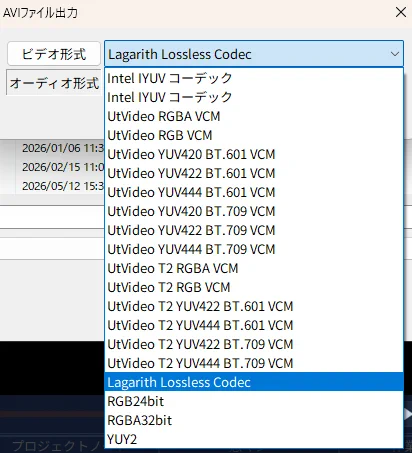Select the second Intel IYUV コーデック entry
The image size is (412, 453).
254,97
